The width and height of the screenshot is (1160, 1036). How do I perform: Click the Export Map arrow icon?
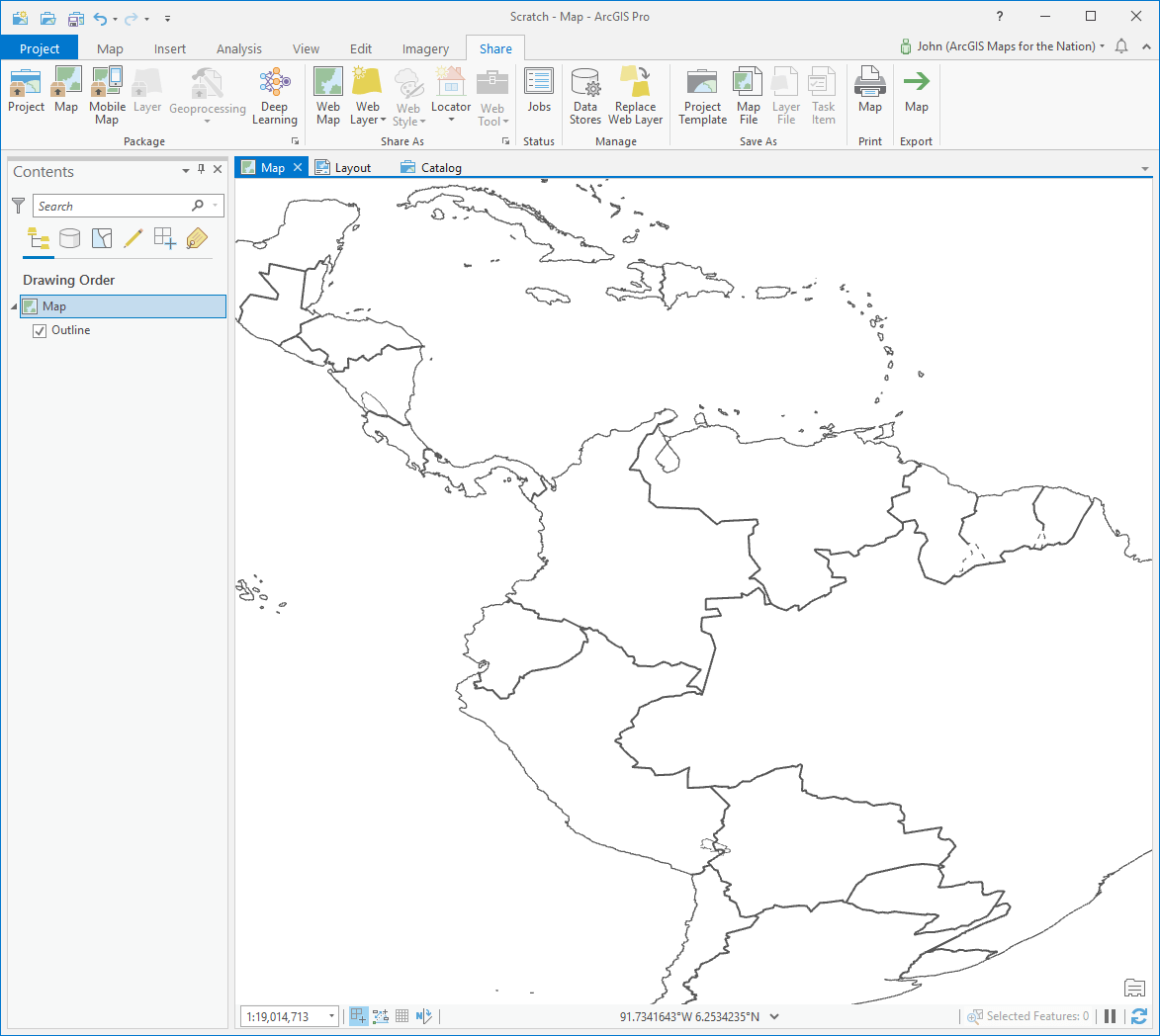(x=916, y=81)
